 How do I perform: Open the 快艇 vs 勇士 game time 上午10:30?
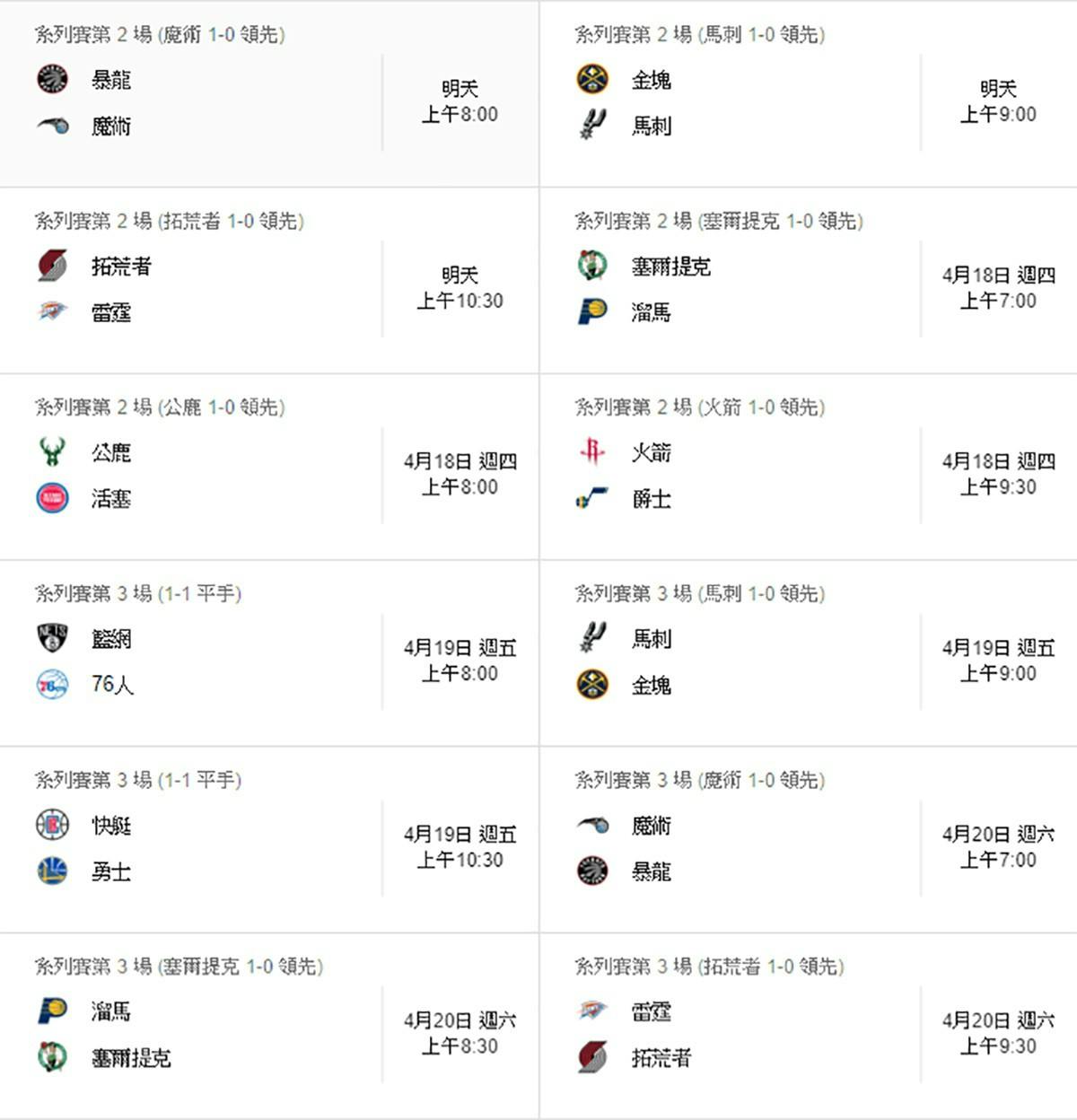tap(460, 860)
